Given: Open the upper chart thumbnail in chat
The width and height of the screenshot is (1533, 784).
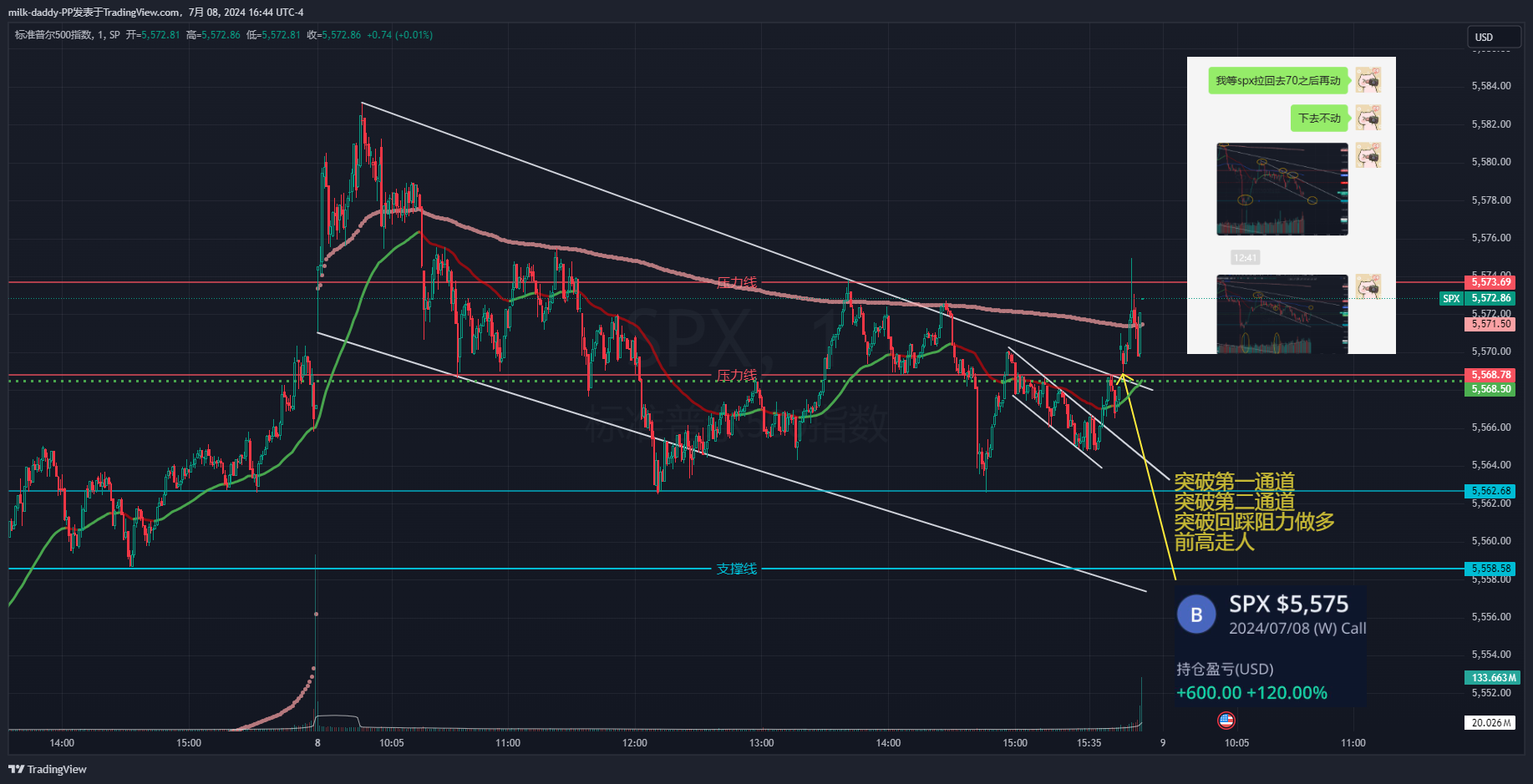Looking at the screenshot, I should pos(1282,189).
